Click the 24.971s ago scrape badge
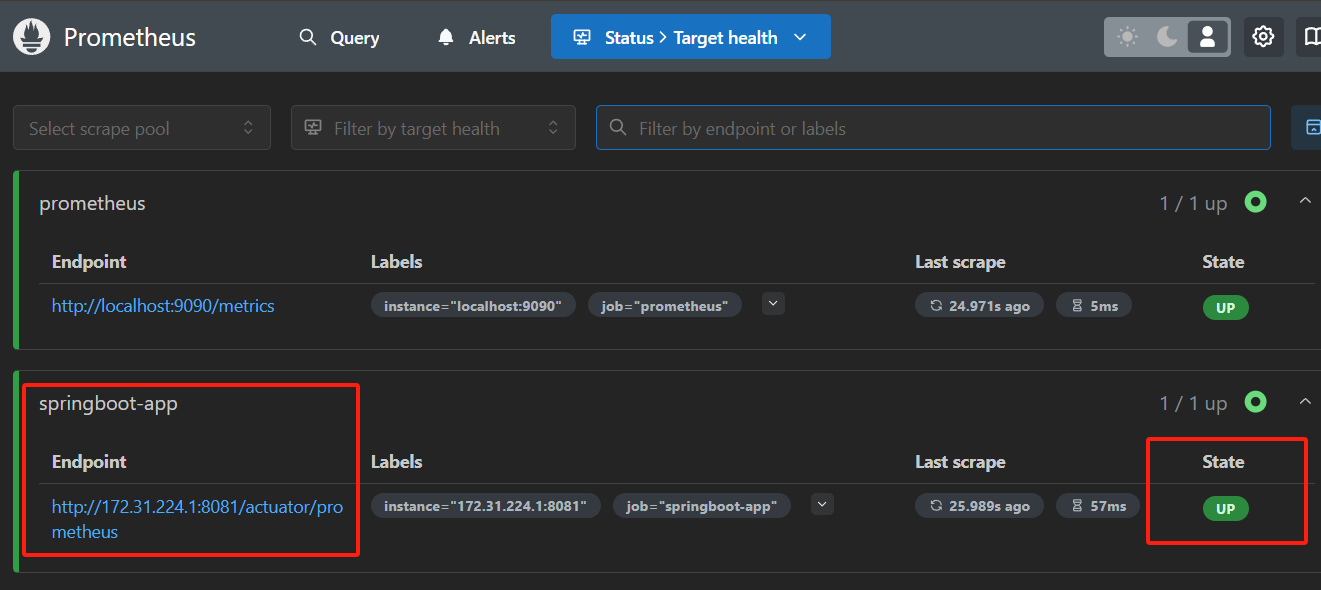The width and height of the screenshot is (1321, 590). point(979,306)
